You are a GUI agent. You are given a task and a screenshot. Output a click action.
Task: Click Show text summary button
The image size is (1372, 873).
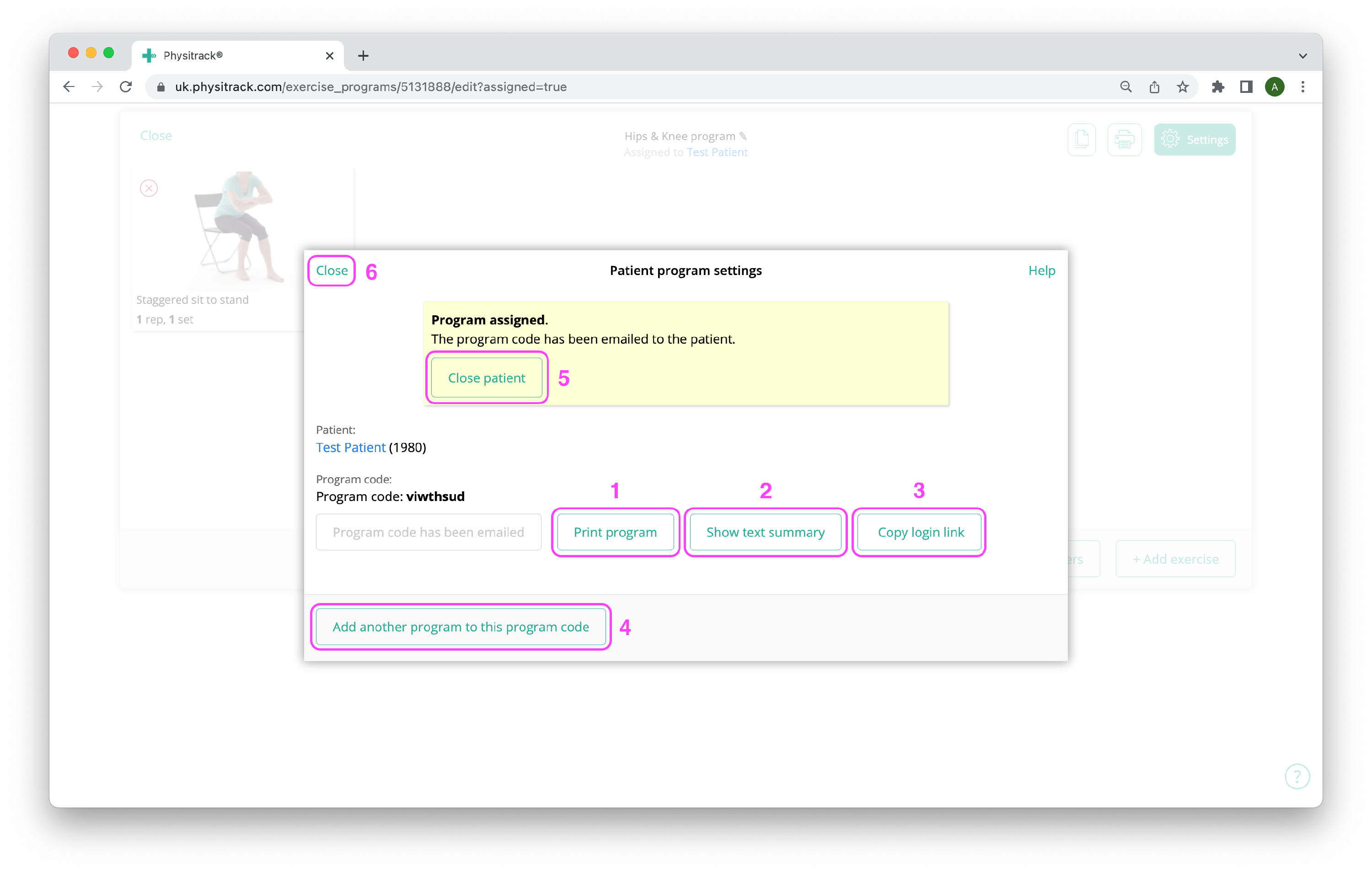(x=765, y=531)
